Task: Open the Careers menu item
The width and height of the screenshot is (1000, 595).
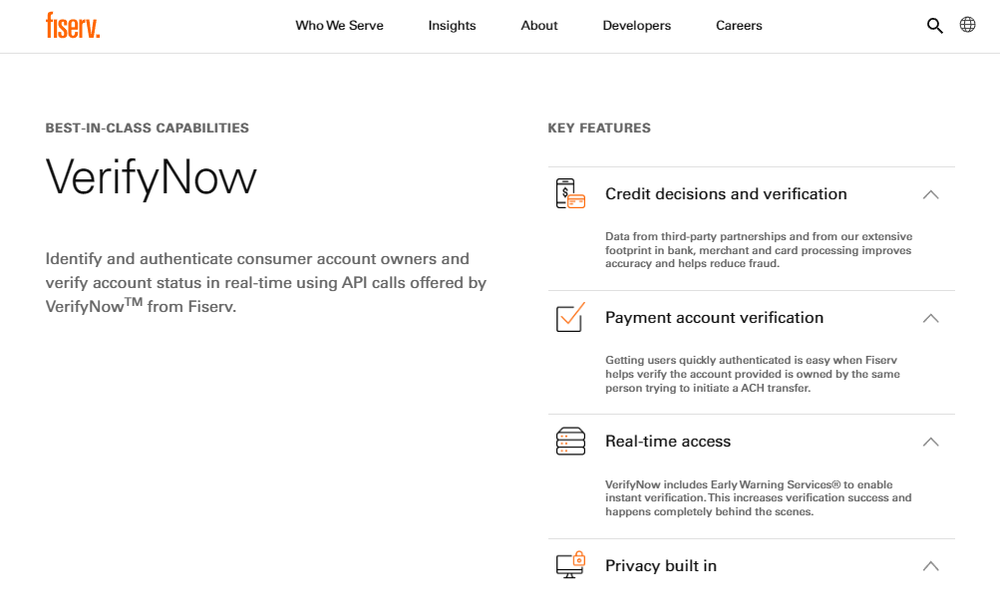Action: pyautogui.click(x=739, y=26)
